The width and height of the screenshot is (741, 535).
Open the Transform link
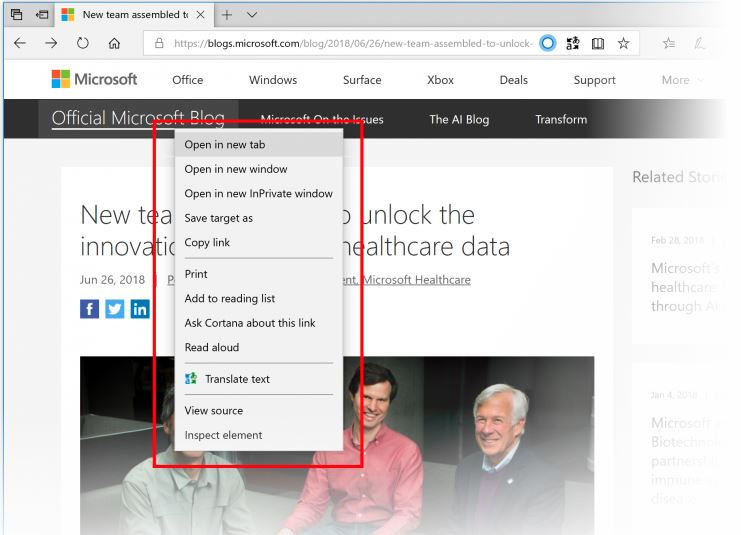(x=561, y=120)
